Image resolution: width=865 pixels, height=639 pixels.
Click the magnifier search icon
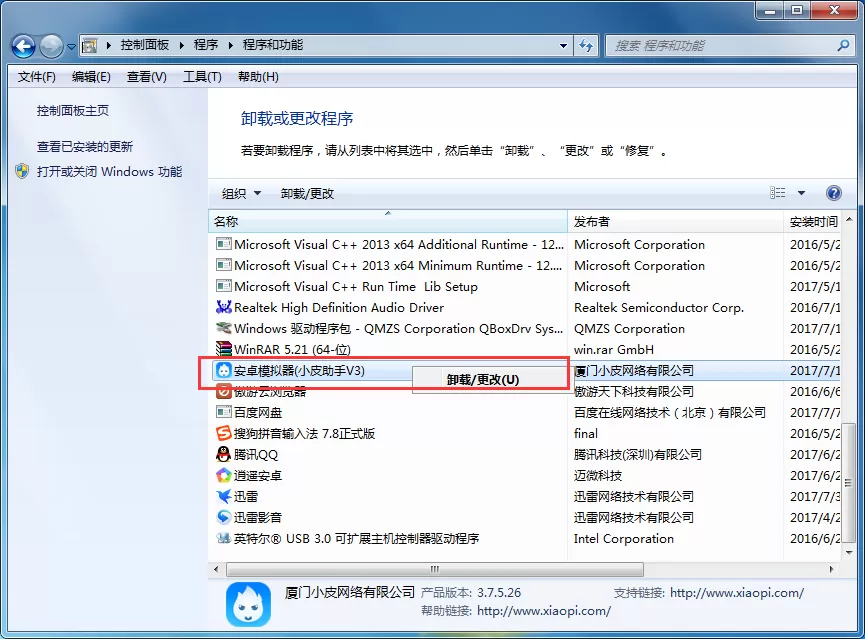point(843,45)
